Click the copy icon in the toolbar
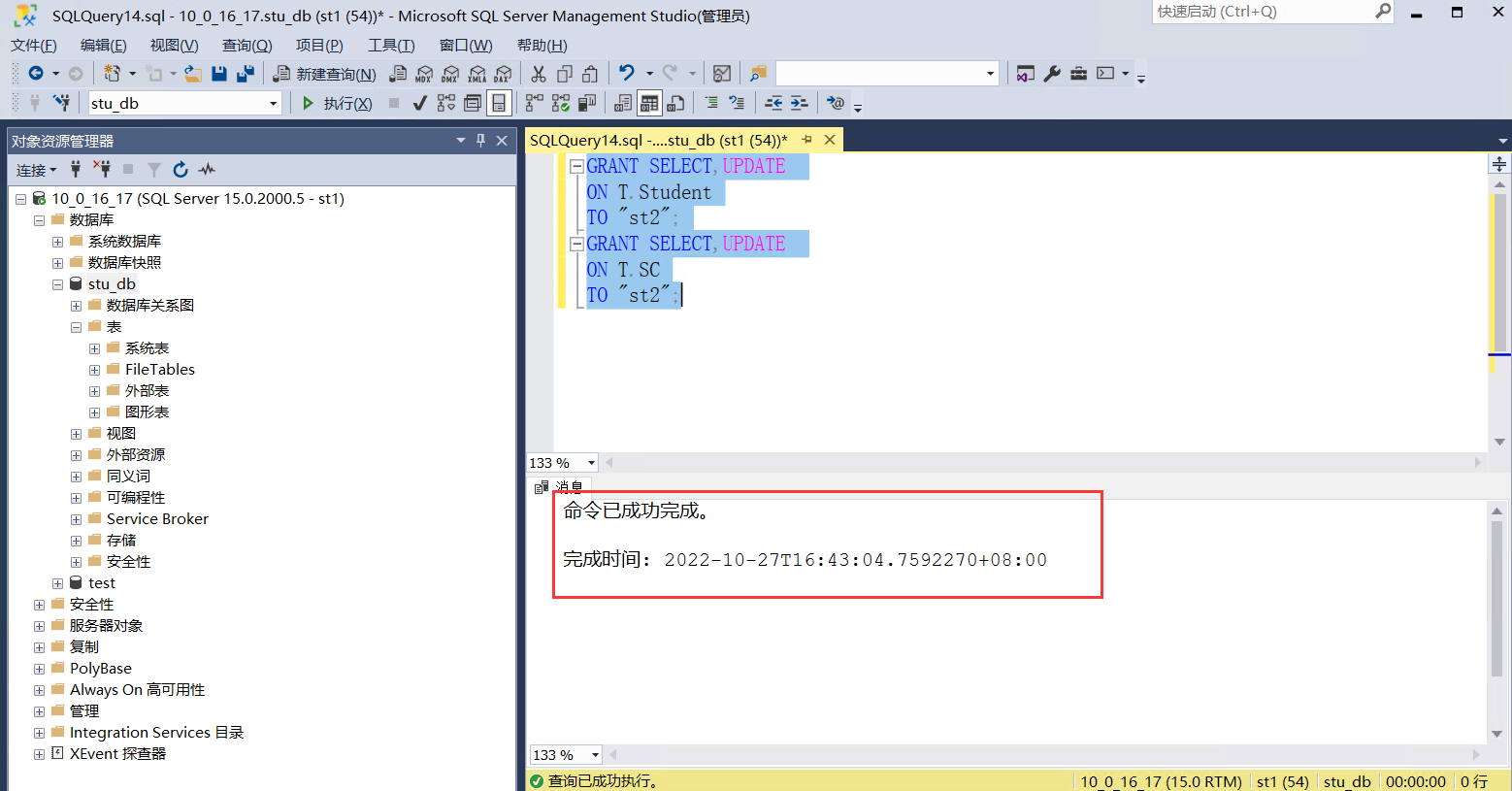1512x791 pixels. [565, 74]
